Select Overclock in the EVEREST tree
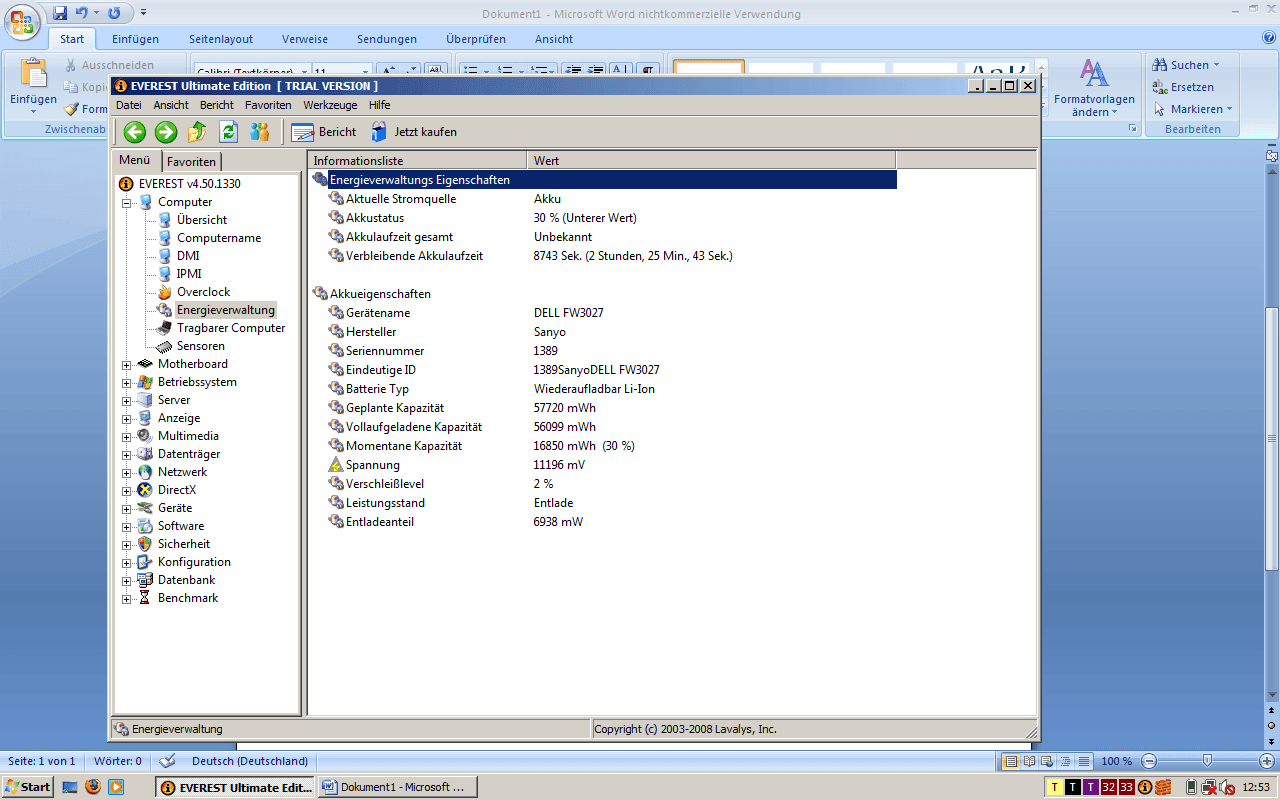The image size is (1280, 800). click(x=203, y=292)
